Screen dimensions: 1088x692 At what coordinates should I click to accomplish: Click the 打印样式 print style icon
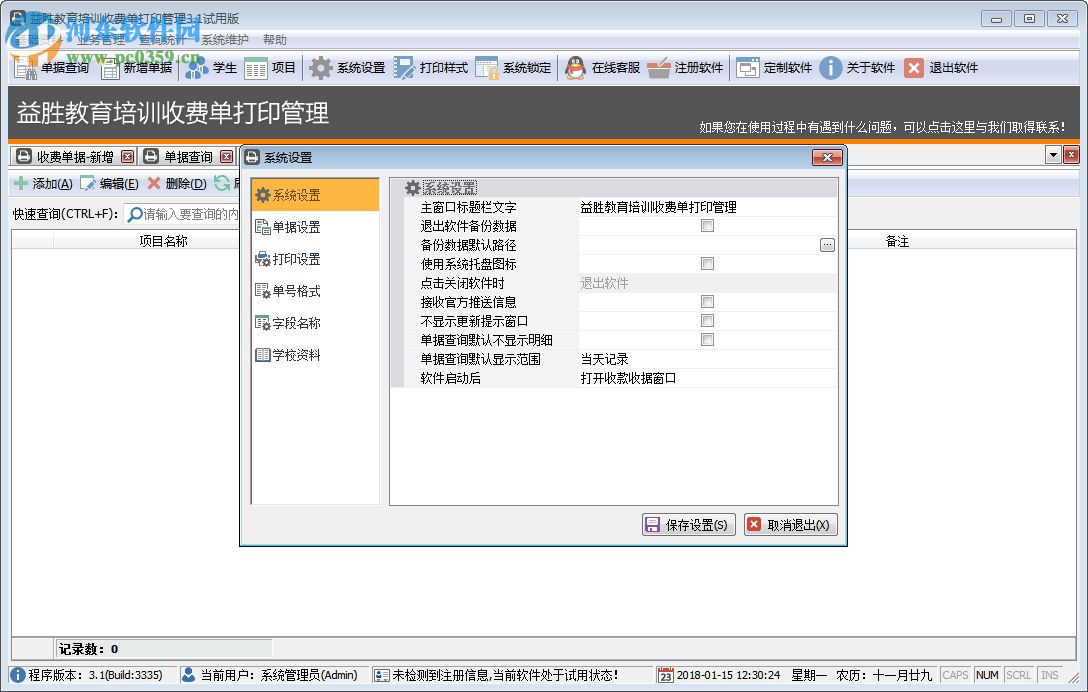[437, 68]
